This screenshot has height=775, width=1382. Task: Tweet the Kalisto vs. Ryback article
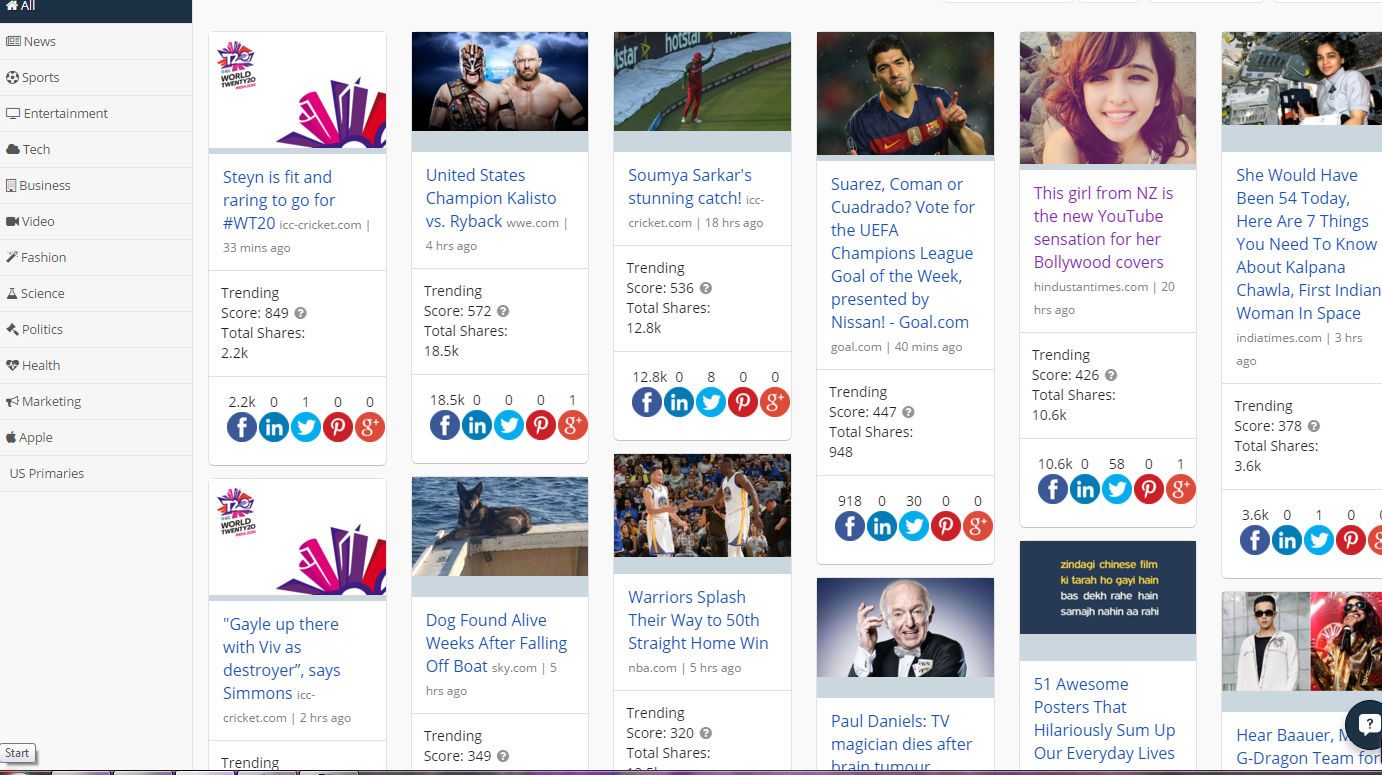[x=509, y=425]
